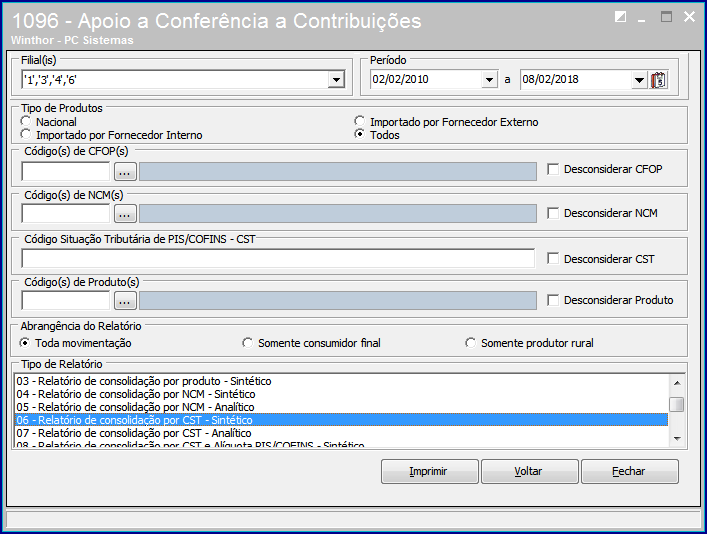Expand the Filial(is) dropdown
Viewport: 707px width, 534px height.
[x=336, y=80]
